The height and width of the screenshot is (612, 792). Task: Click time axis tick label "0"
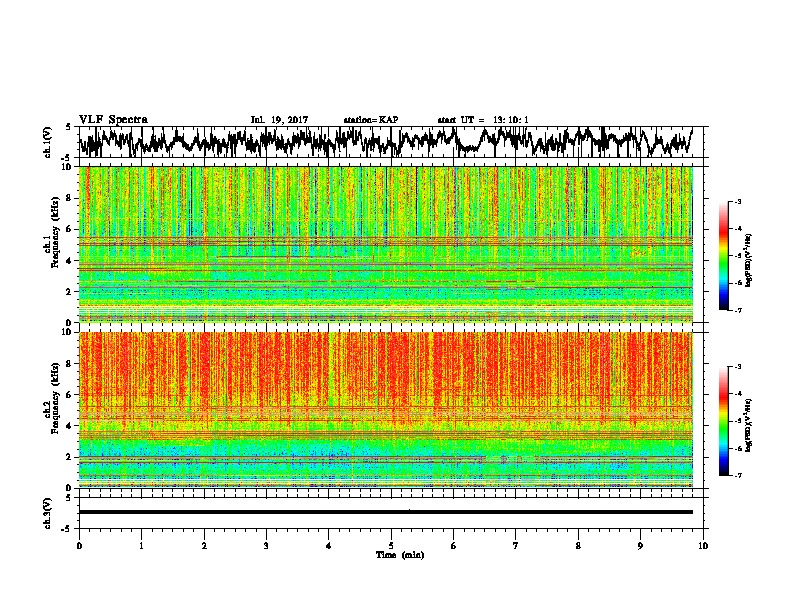tap(79, 546)
